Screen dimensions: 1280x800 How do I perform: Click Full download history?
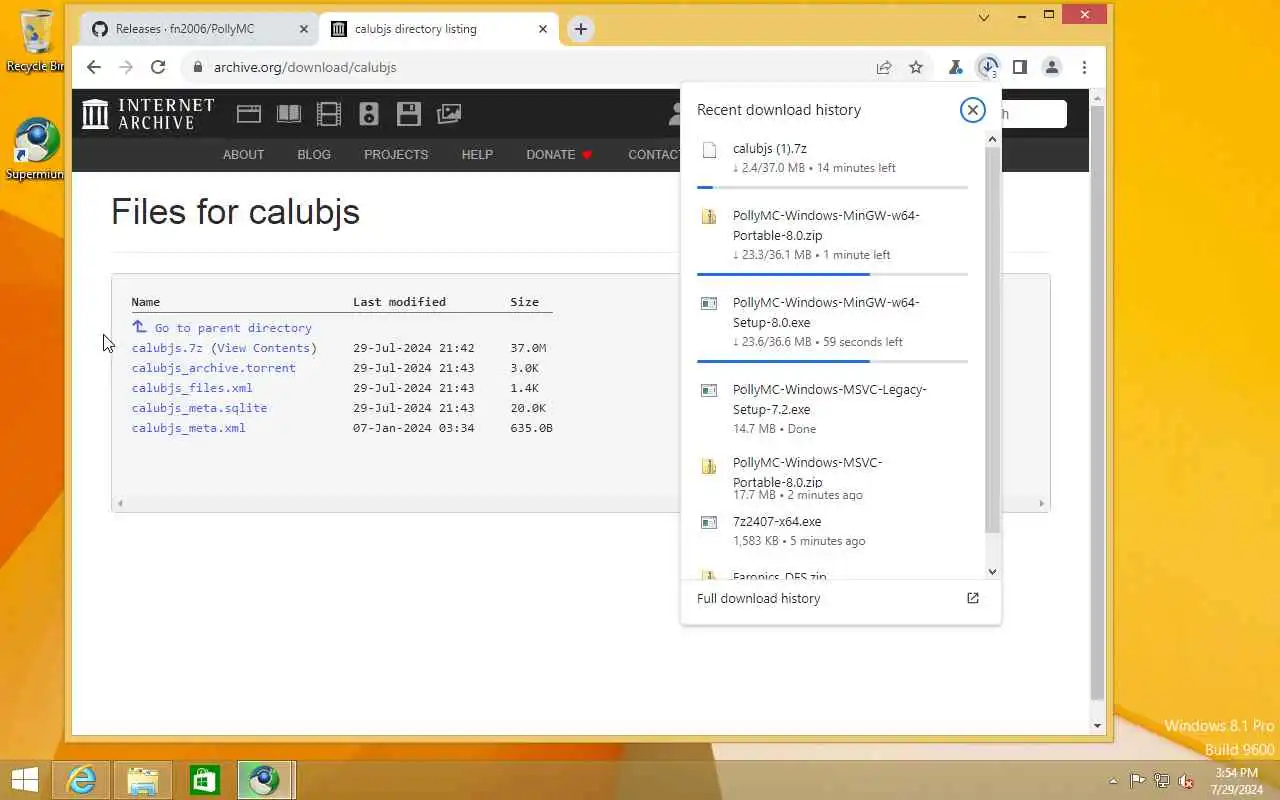tap(758, 598)
